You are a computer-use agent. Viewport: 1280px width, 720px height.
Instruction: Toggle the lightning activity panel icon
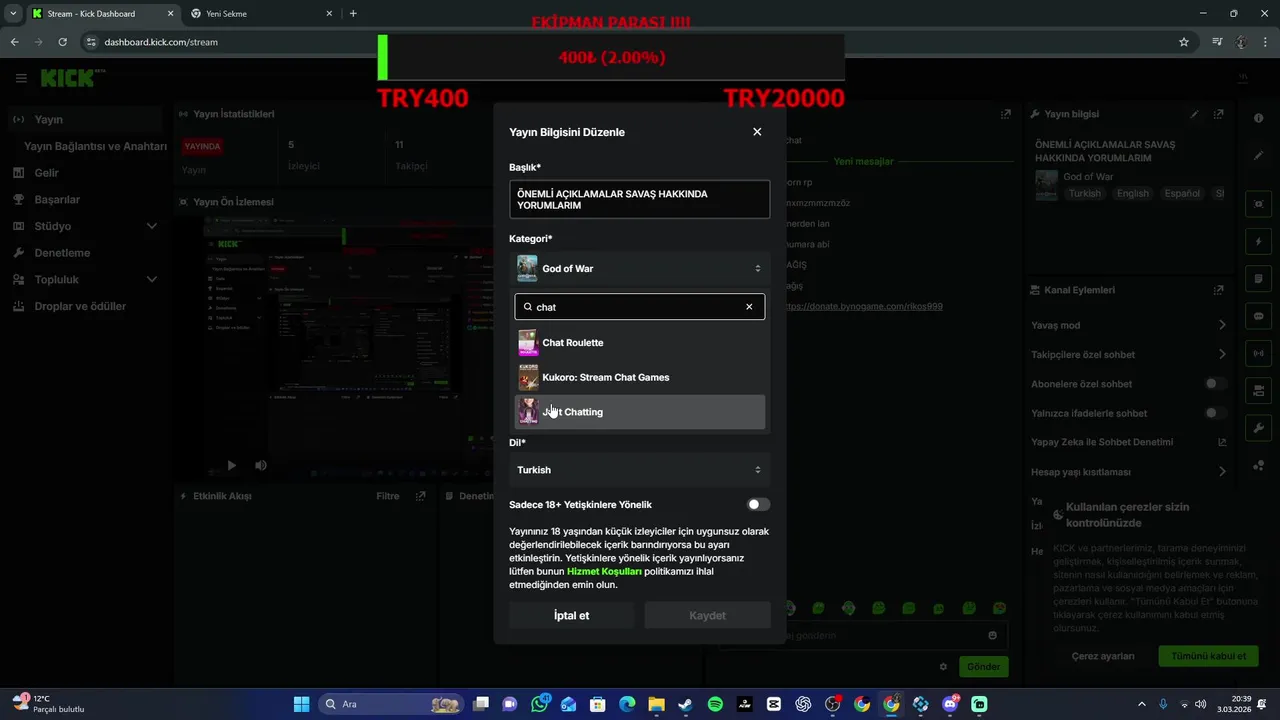click(1258, 242)
